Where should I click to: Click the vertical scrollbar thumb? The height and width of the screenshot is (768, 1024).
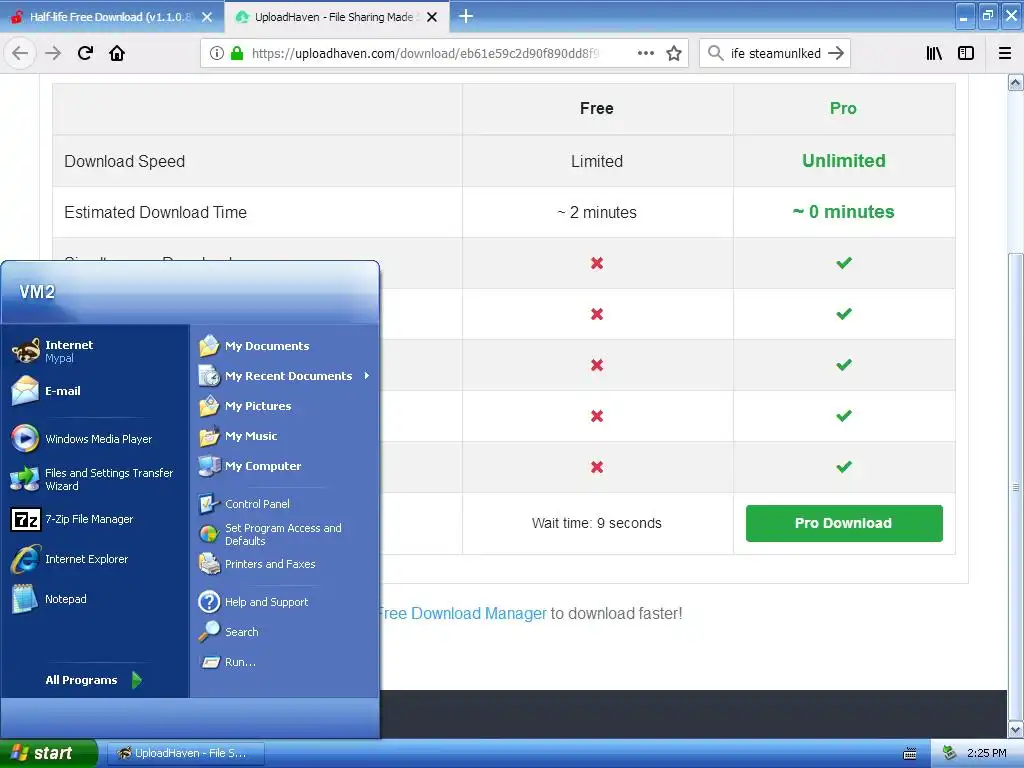pos(1016,486)
